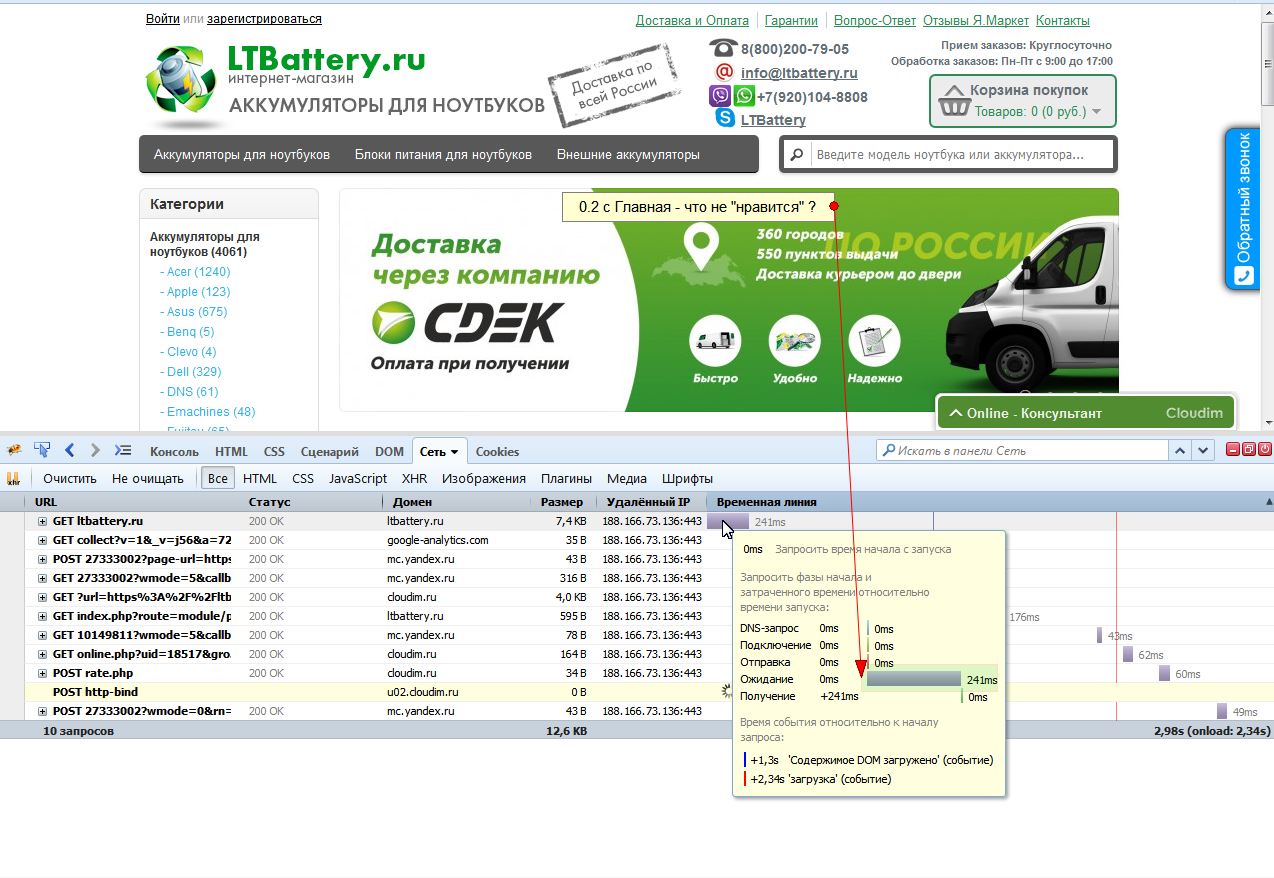Open the shopping cart dropdown arrow

pyautogui.click(x=1097, y=112)
